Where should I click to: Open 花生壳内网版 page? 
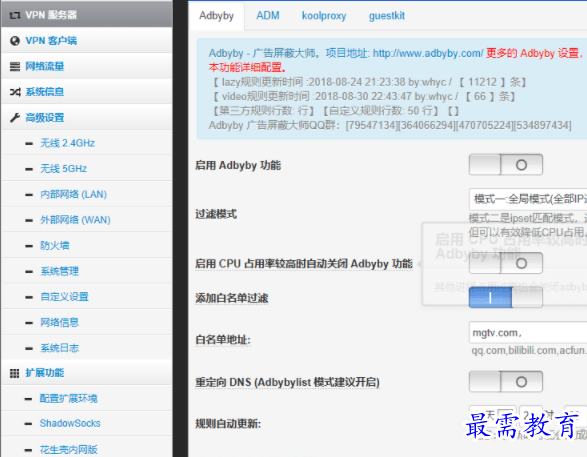69,450
